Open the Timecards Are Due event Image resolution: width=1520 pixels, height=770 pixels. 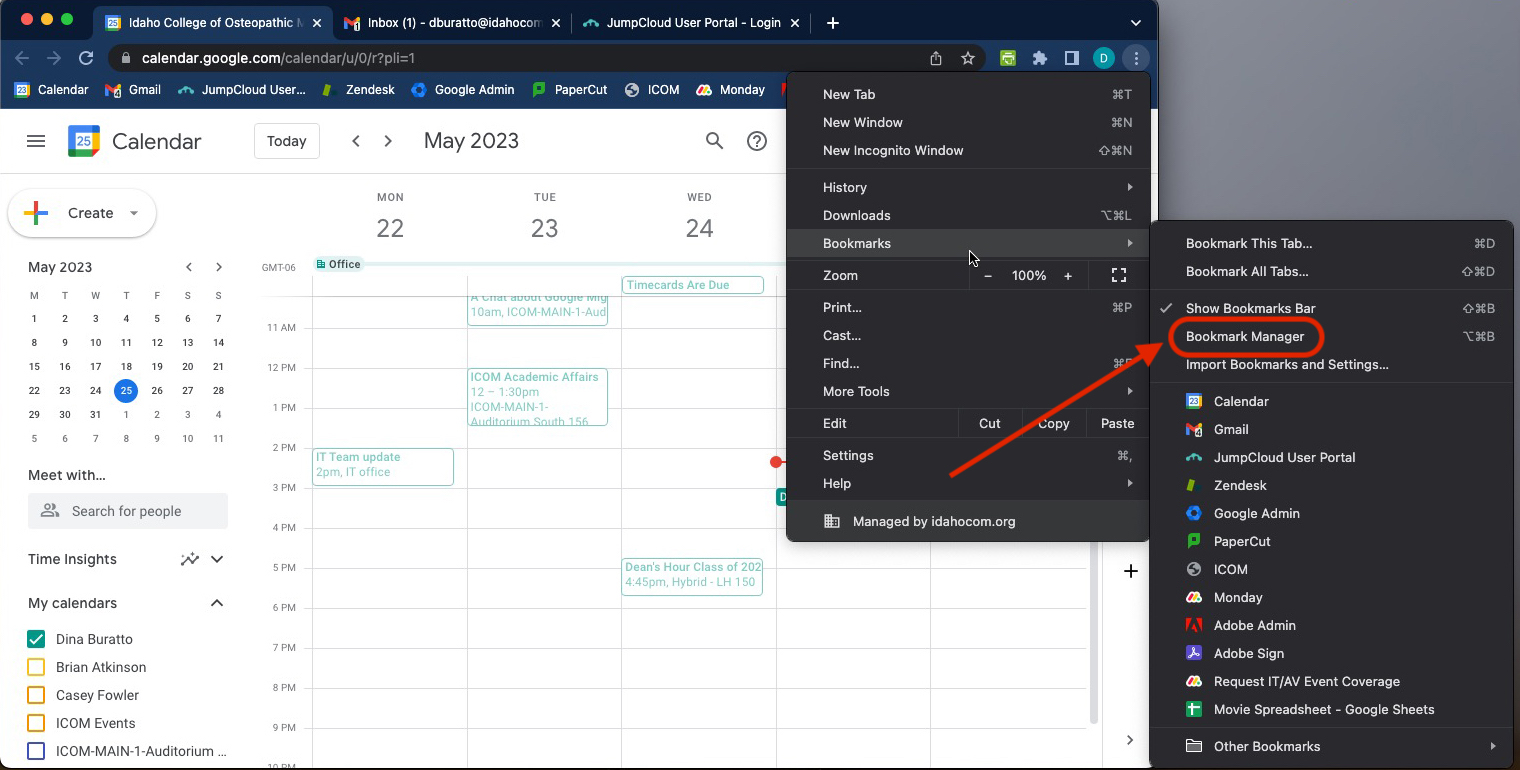pos(692,285)
